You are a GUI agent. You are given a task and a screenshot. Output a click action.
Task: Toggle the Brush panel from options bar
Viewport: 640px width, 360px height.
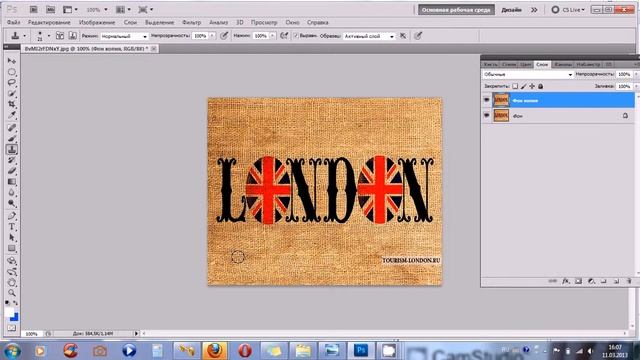[60, 36]
